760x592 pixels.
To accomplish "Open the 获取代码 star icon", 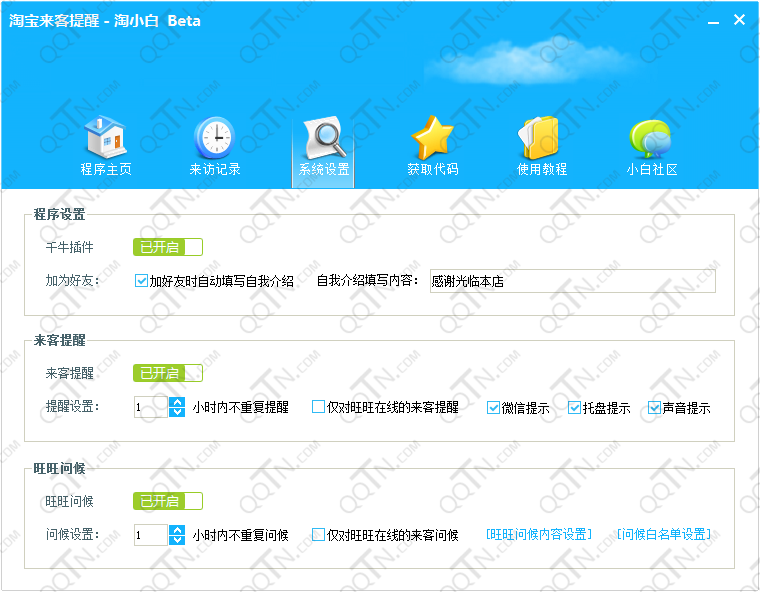I will point(432,139).
